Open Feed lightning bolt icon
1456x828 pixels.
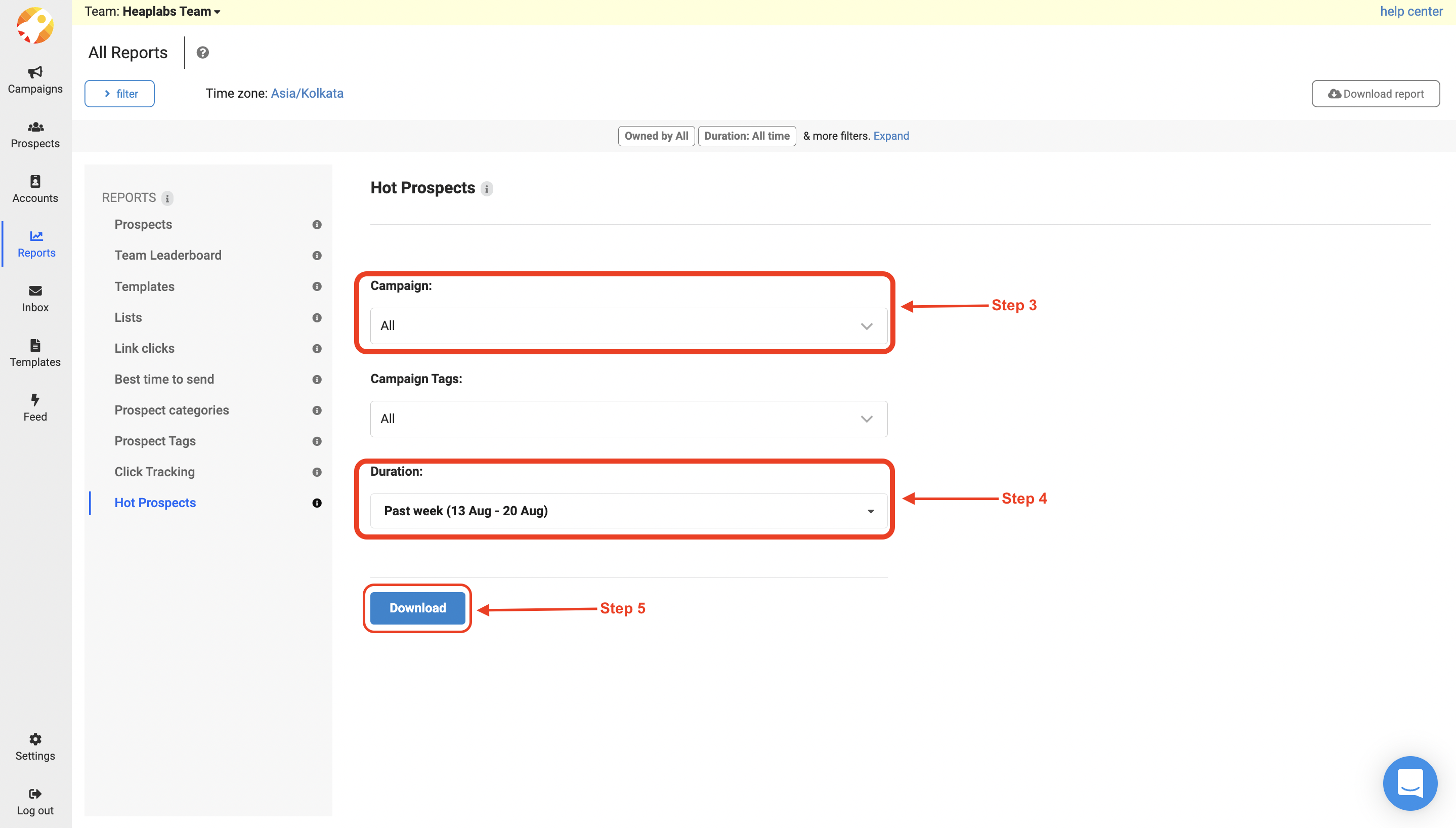click(35, 400)
